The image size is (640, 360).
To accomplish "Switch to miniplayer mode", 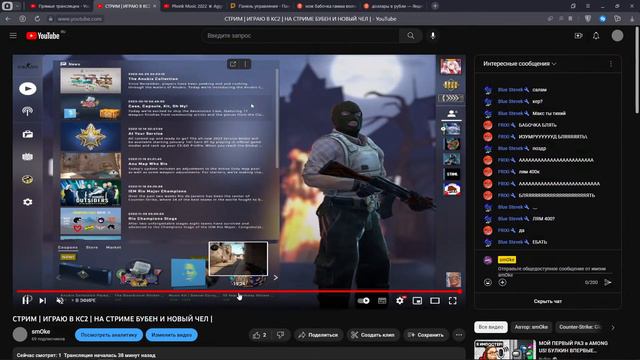I will [x=417, y=301].
